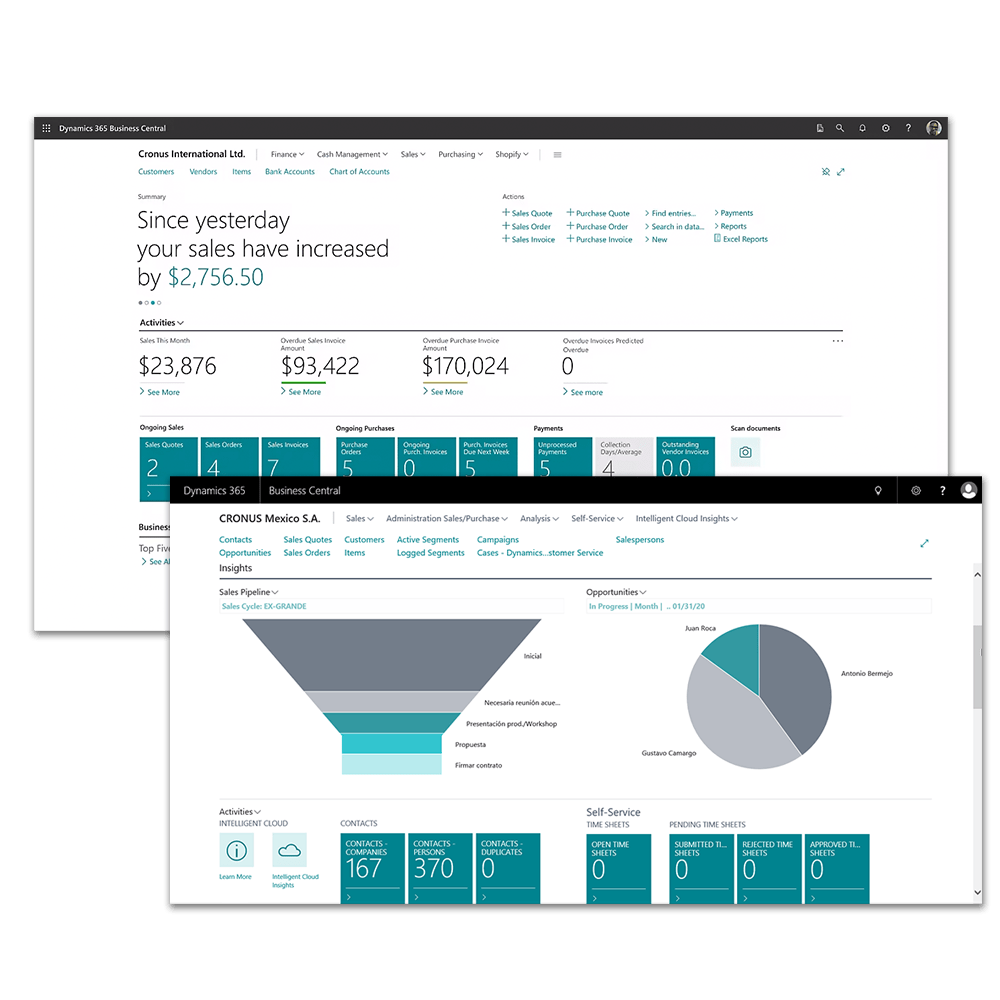Collapse Activities section in Cronus International window
1000x1000 pixels.
161,323
